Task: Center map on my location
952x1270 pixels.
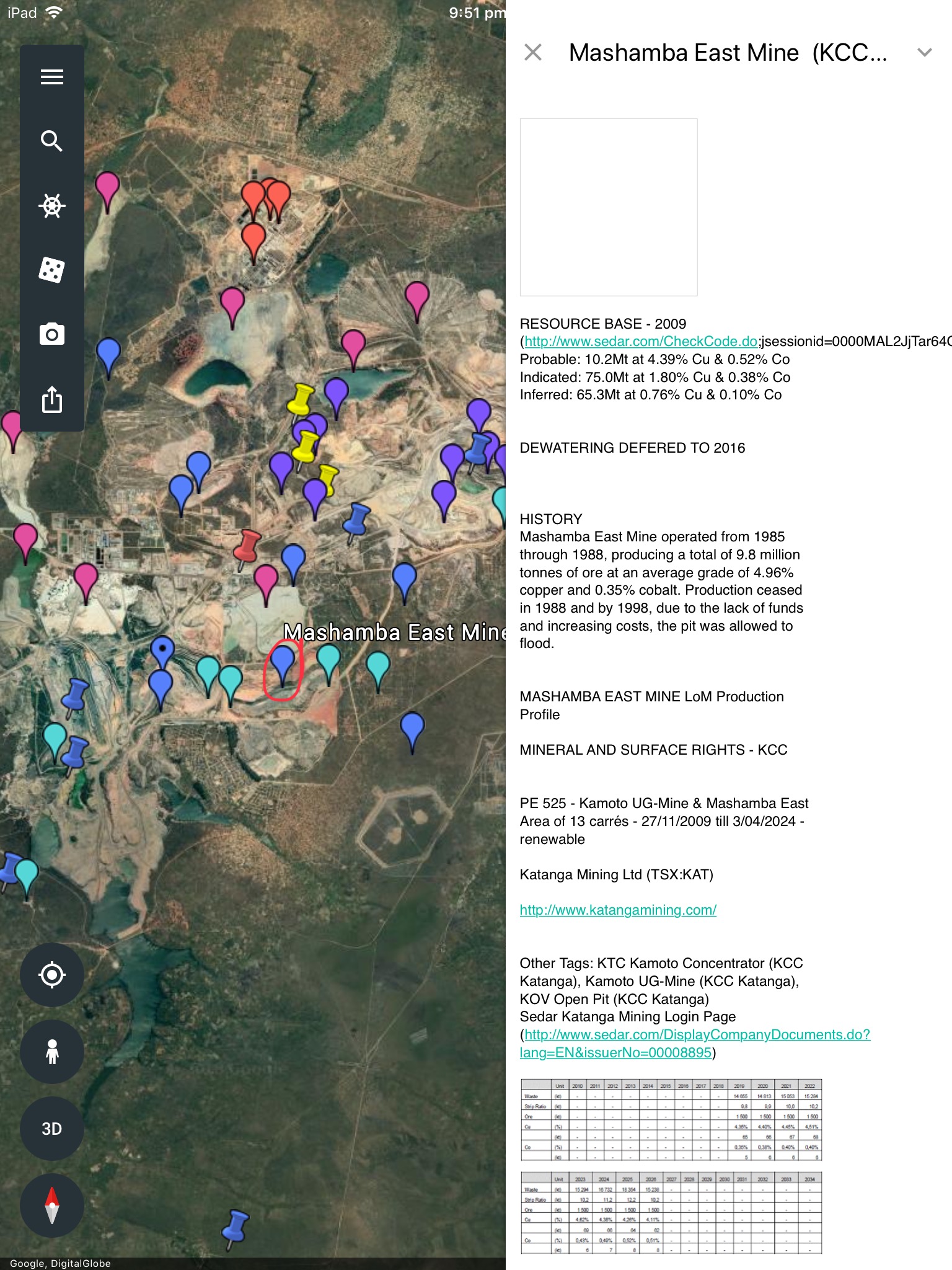Action: (x=52, y=975)
